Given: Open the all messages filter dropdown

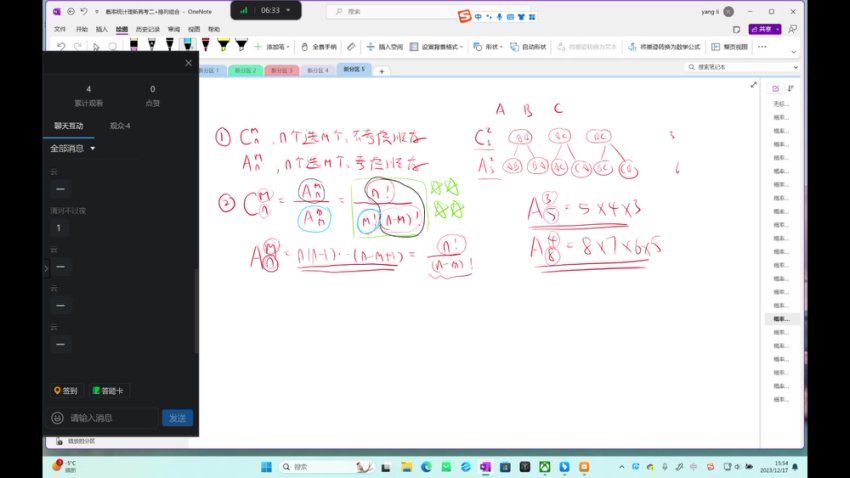Looking at the screenshot, I should (x=73, y=148).
